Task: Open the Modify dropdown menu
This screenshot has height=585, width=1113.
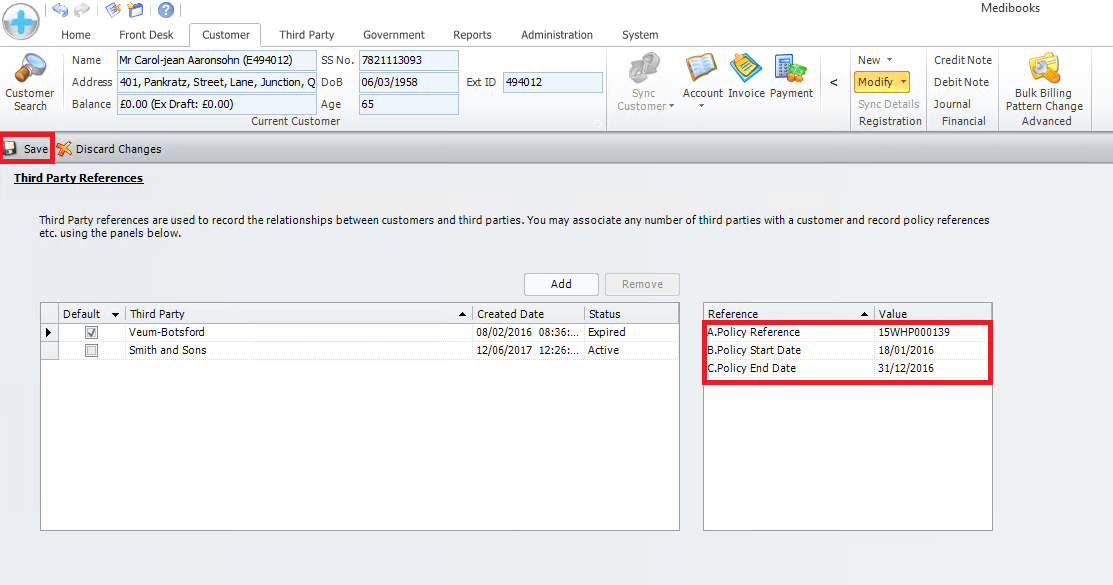Action: pyautogui.click(x=882, y=82)
